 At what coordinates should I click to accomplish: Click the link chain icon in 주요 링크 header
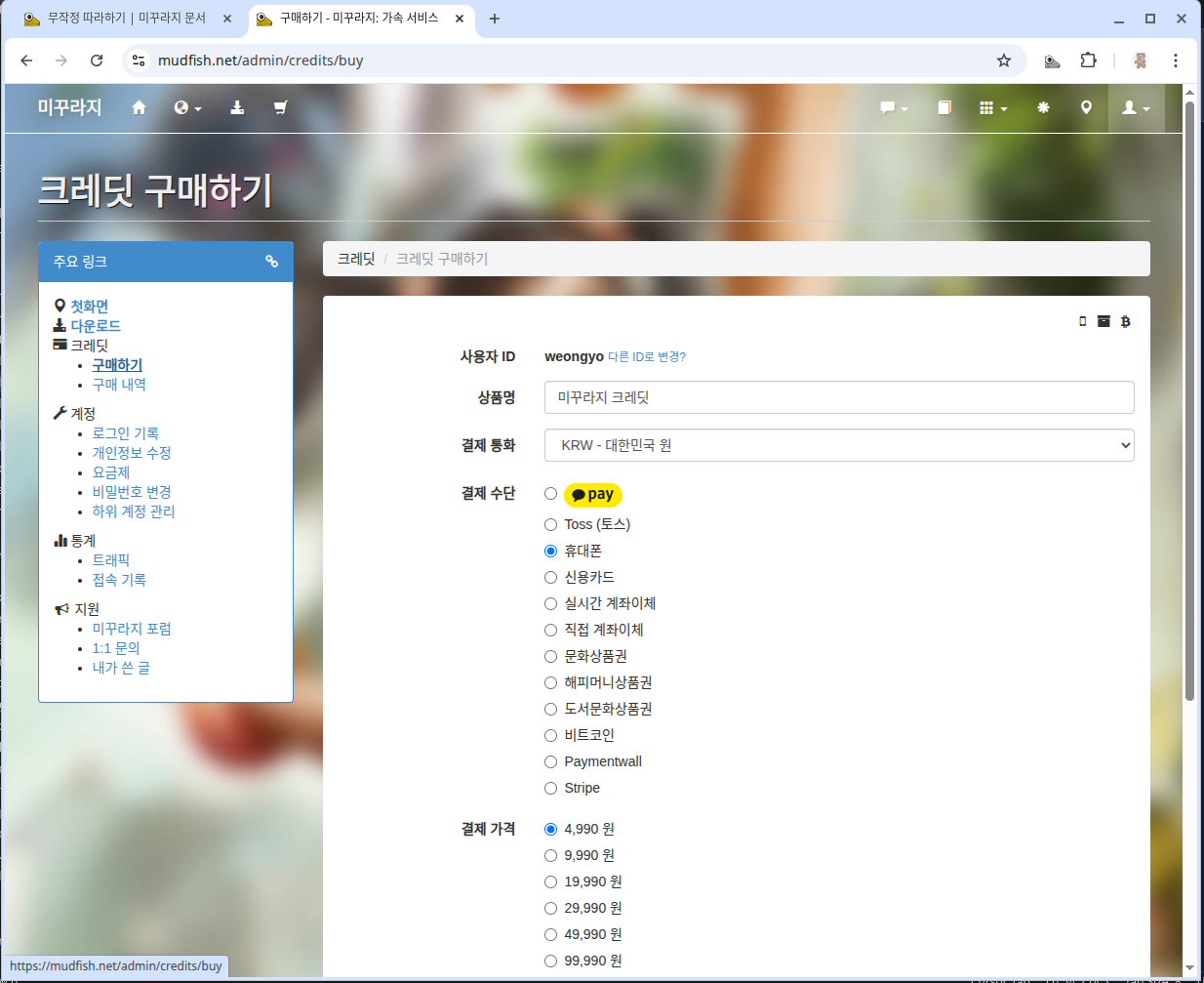point(272,262)
